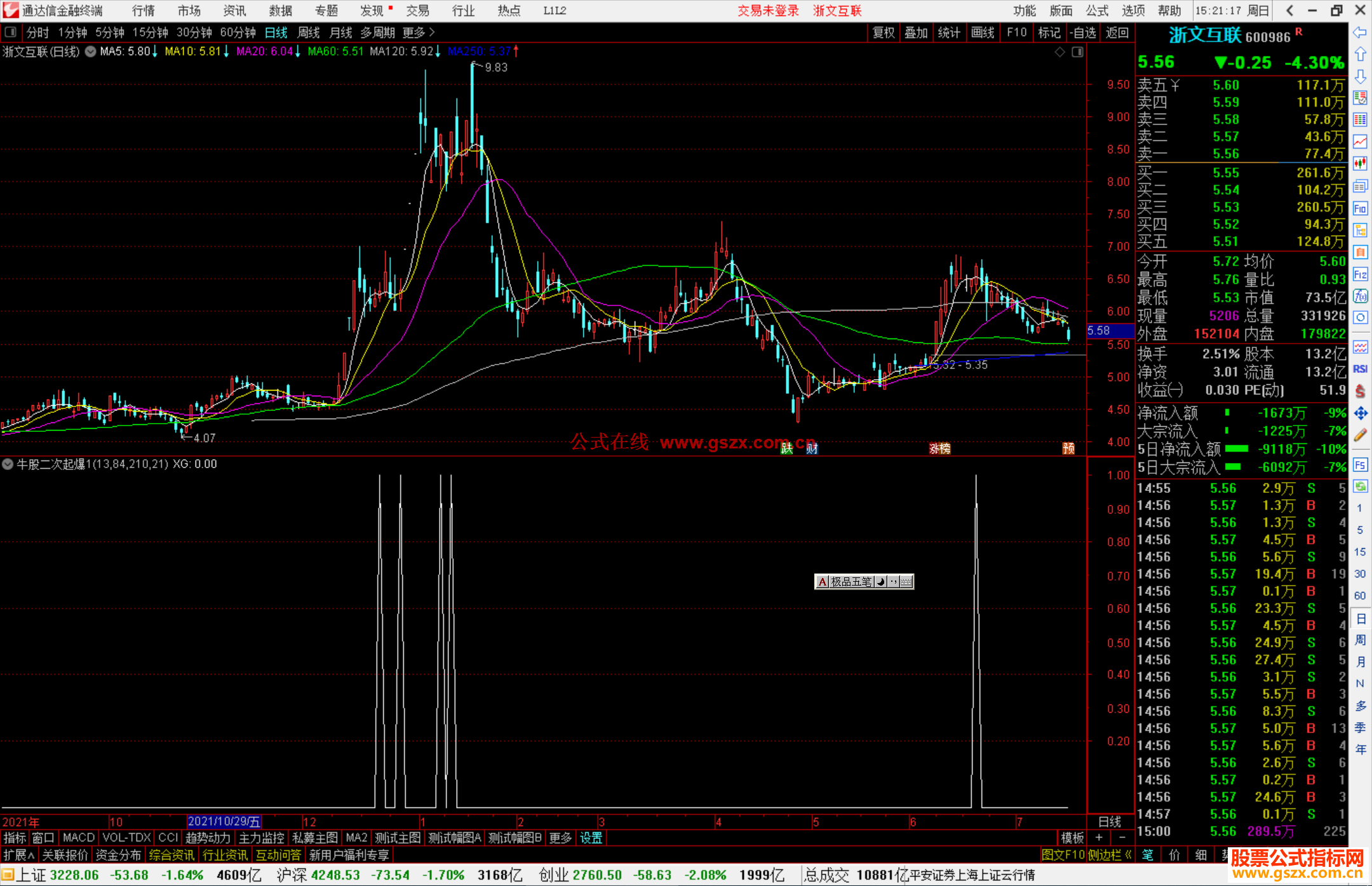Click the yellow MA10: 5.81 legend label

(192, 51)
